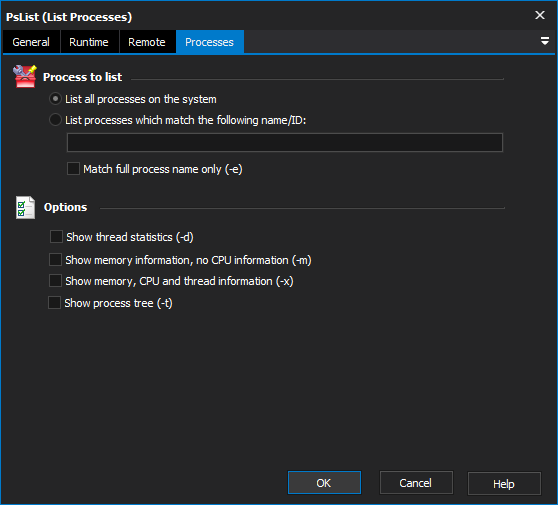The image size is (558, 505).
Task: Select the Processes tab
Action: coord(210,42)
